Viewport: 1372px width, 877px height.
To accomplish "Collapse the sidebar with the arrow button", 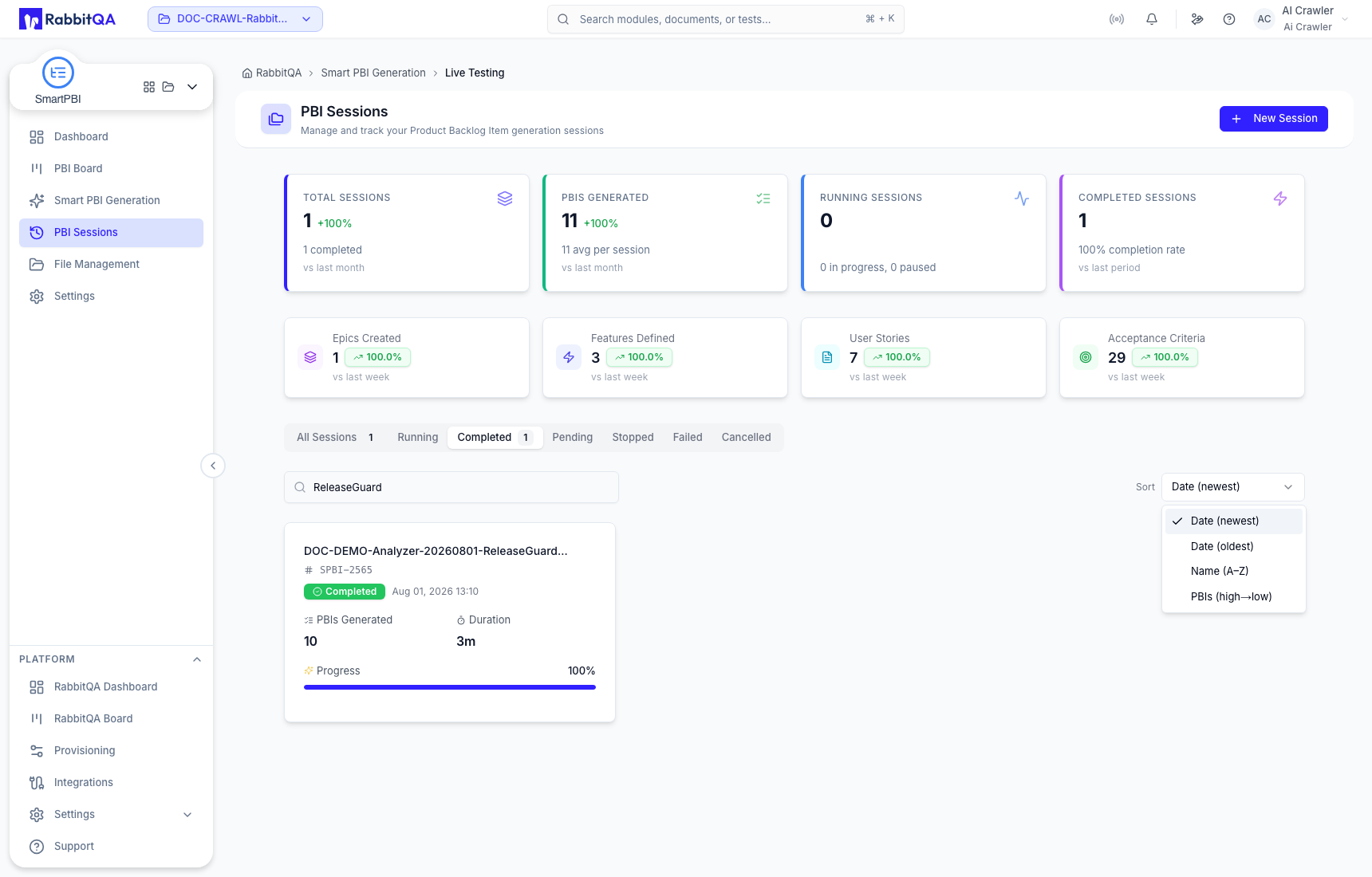I will pyautogui.click(x=213, y=466).
